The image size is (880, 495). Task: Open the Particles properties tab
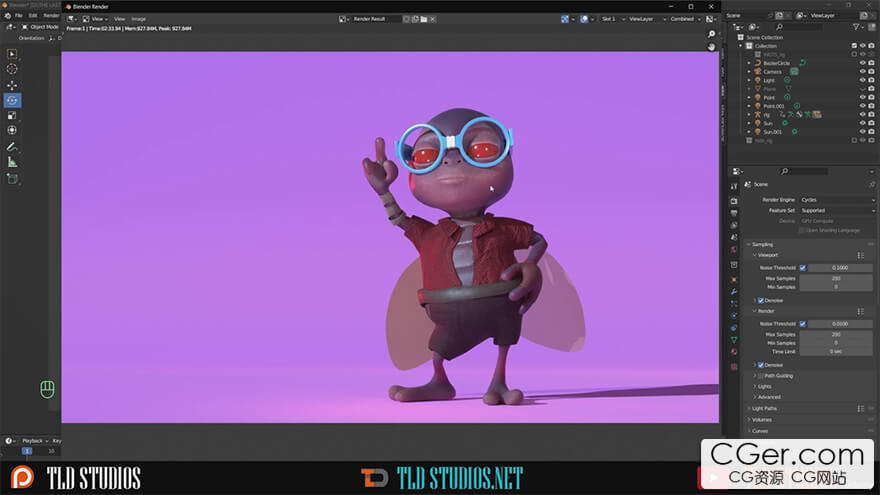click(x=734, y=304)
